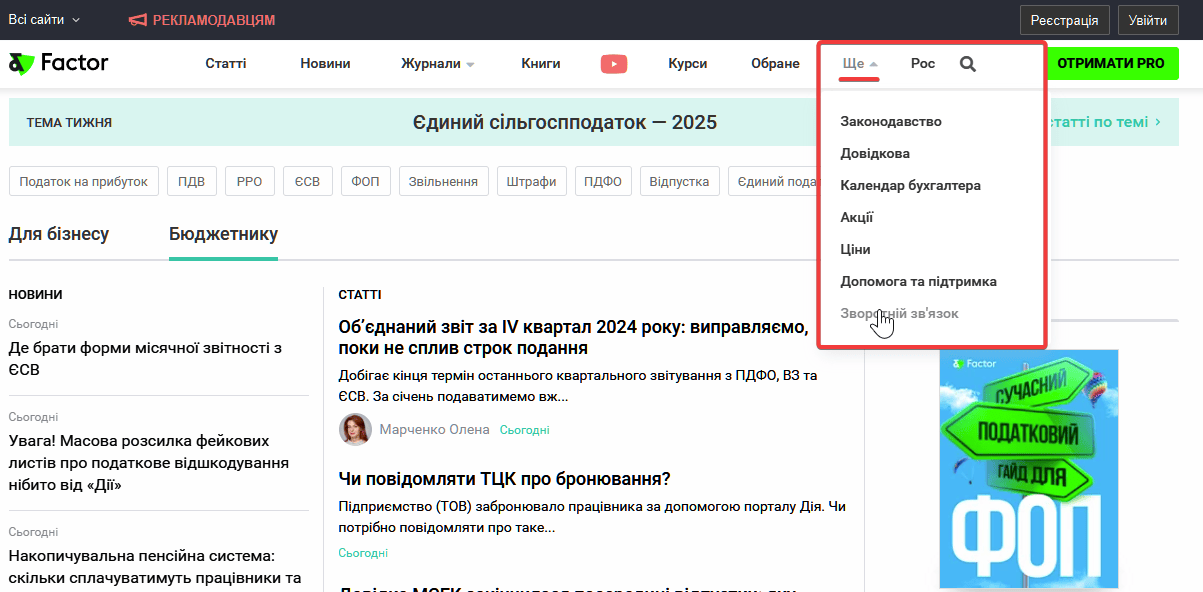
Task: Open search with the magnifier icon
Action: coord(967,64)
